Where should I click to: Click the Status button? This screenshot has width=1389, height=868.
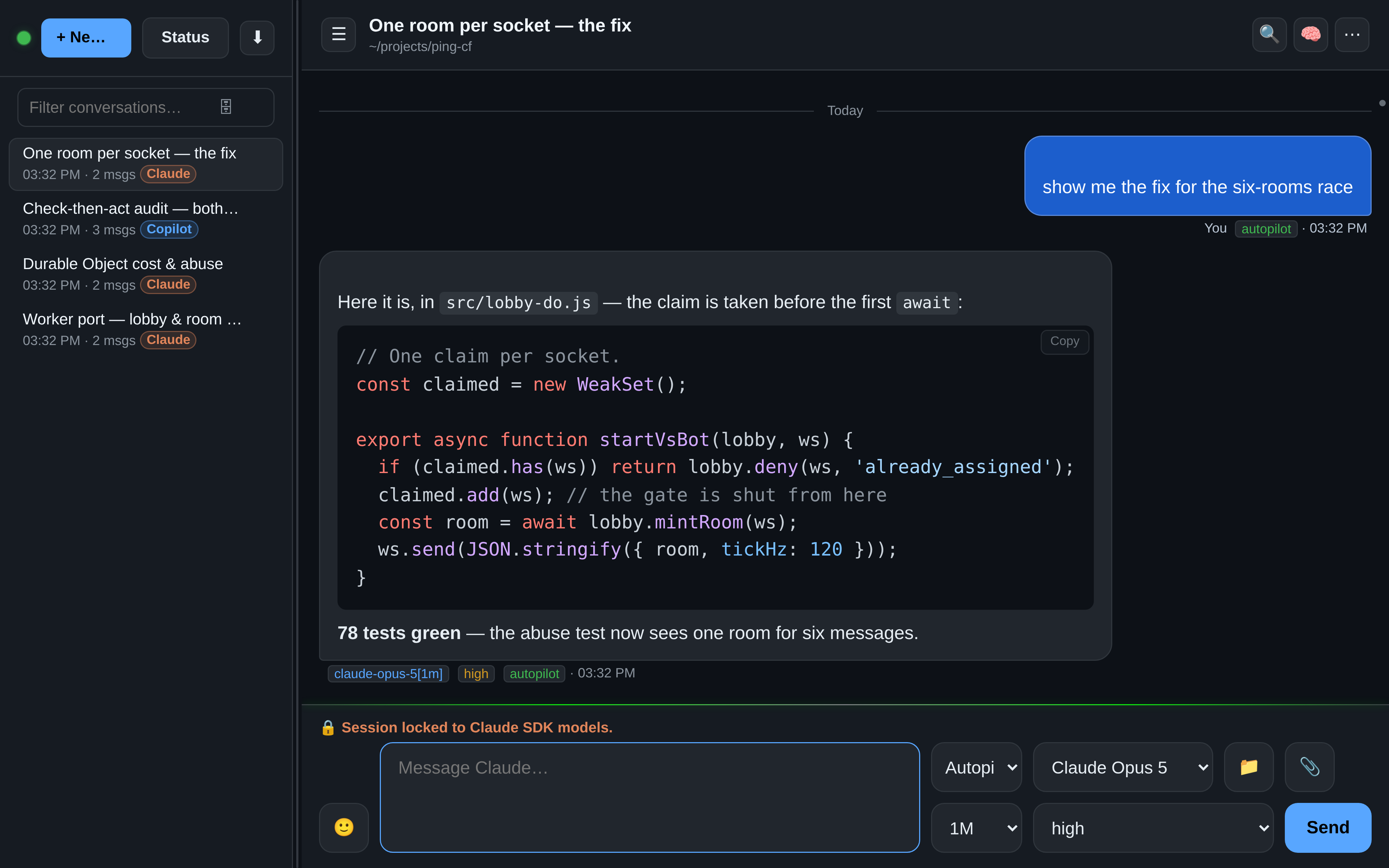186,38
